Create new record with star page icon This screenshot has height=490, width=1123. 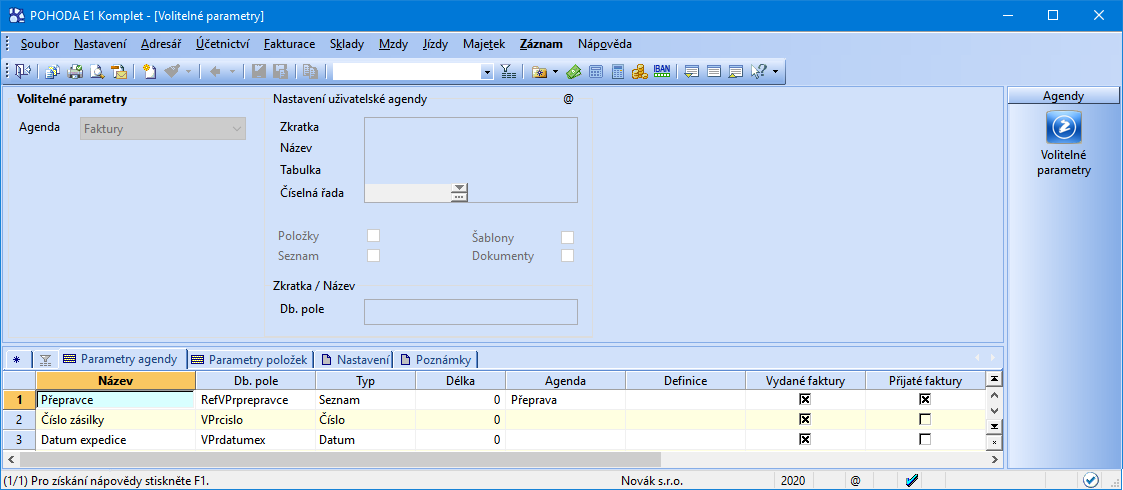149,71
